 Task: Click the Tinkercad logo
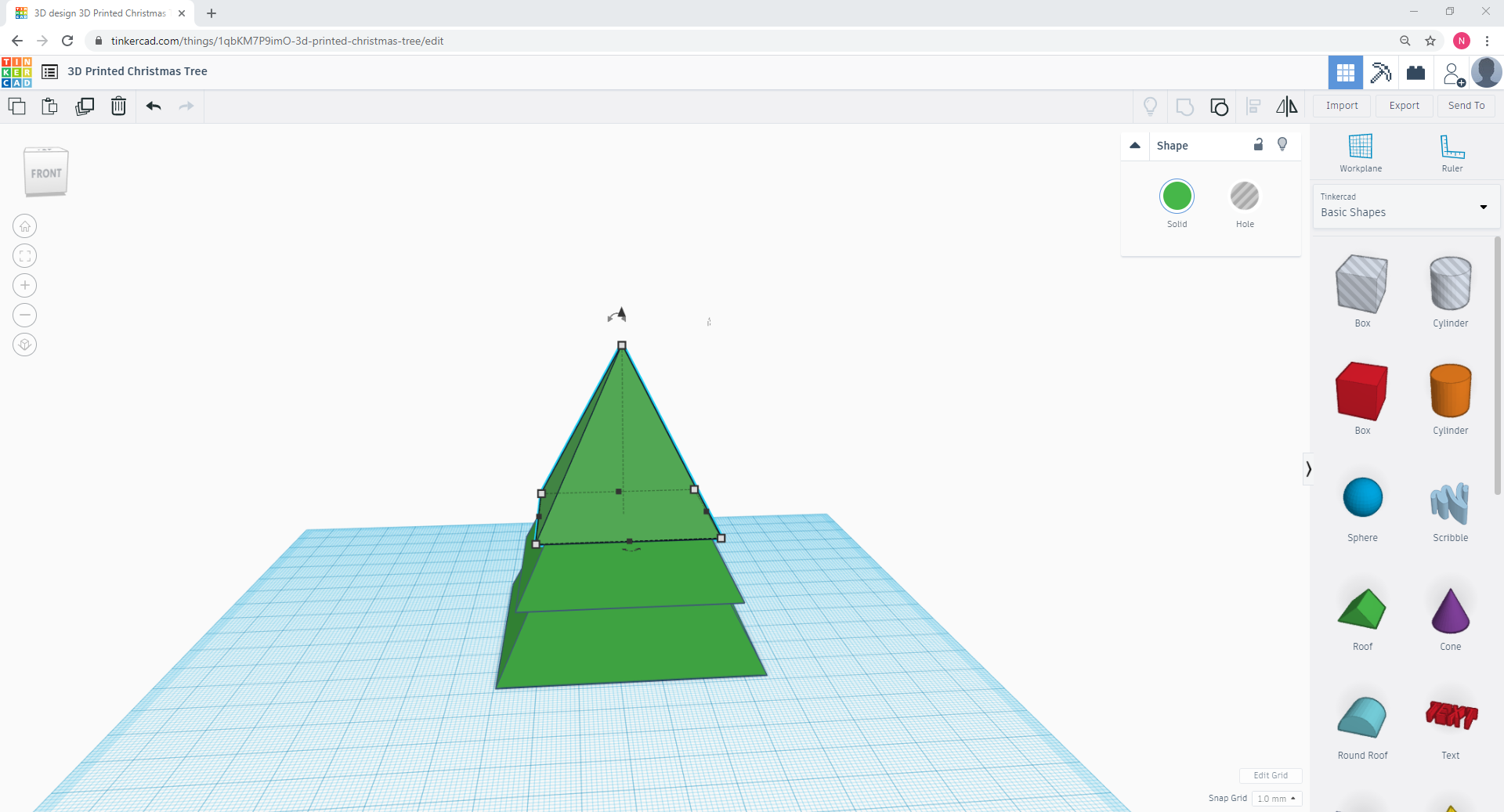pos(16,72)
